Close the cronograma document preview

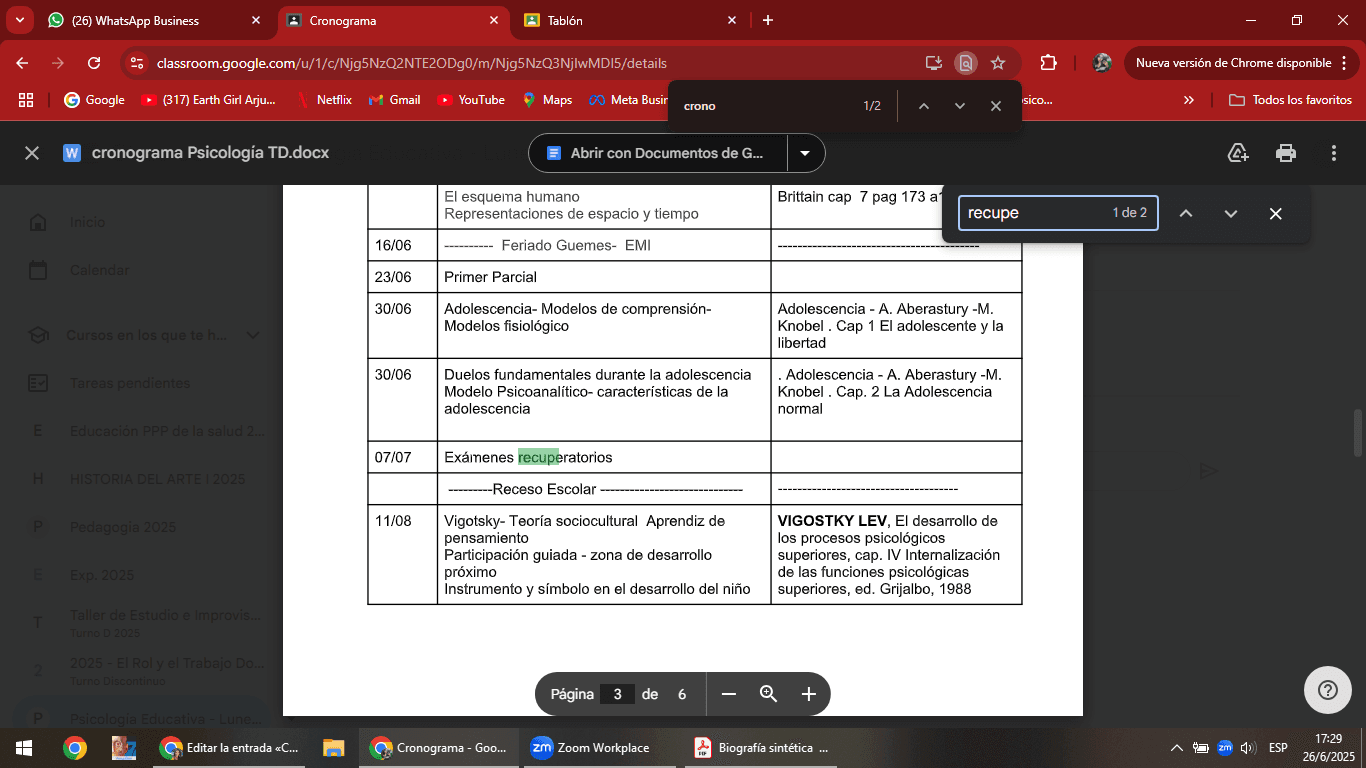tap(32, 153)
